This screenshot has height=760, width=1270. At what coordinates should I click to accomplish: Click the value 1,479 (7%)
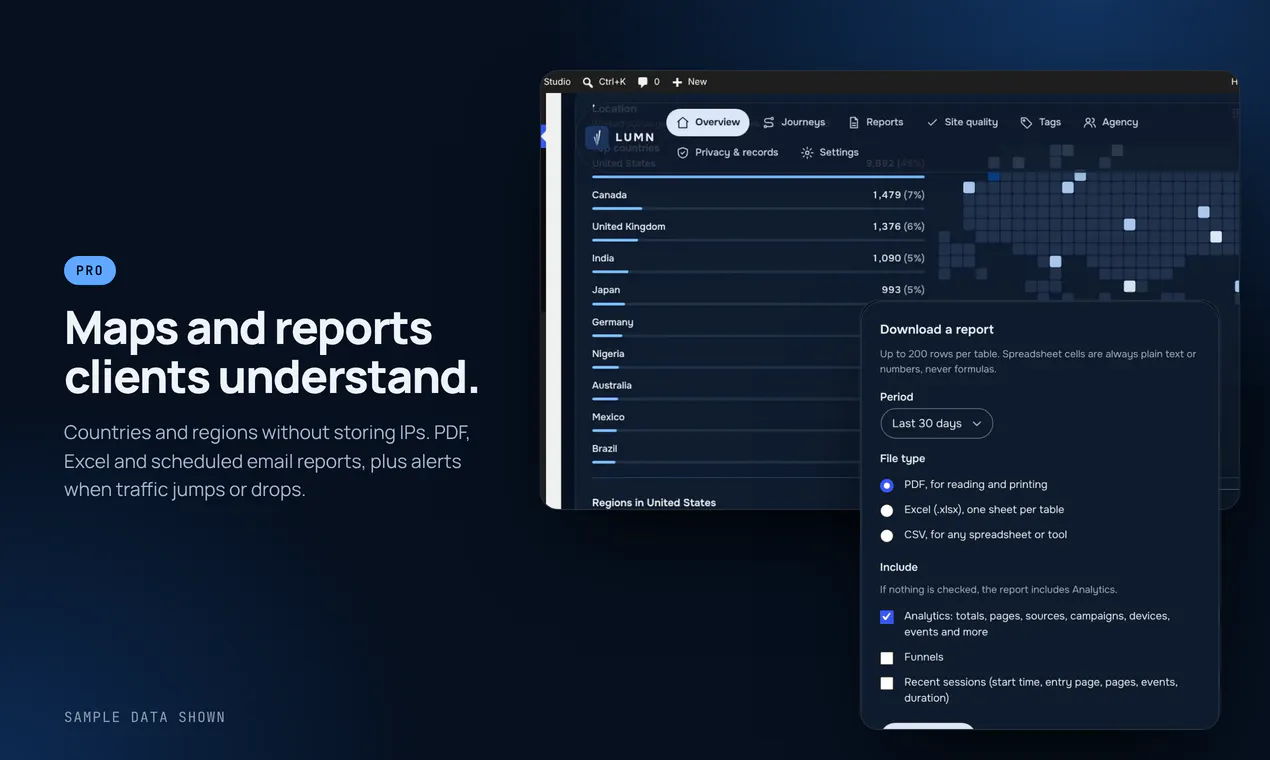(898, 195)
